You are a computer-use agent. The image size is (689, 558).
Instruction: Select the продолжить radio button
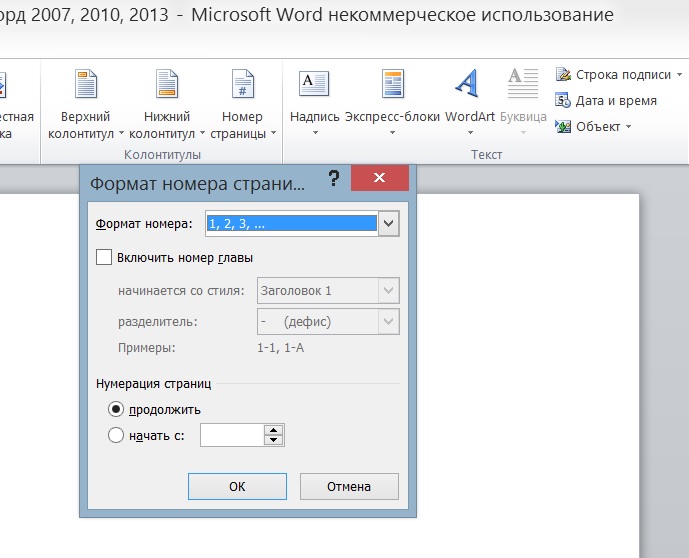point(116,409)
